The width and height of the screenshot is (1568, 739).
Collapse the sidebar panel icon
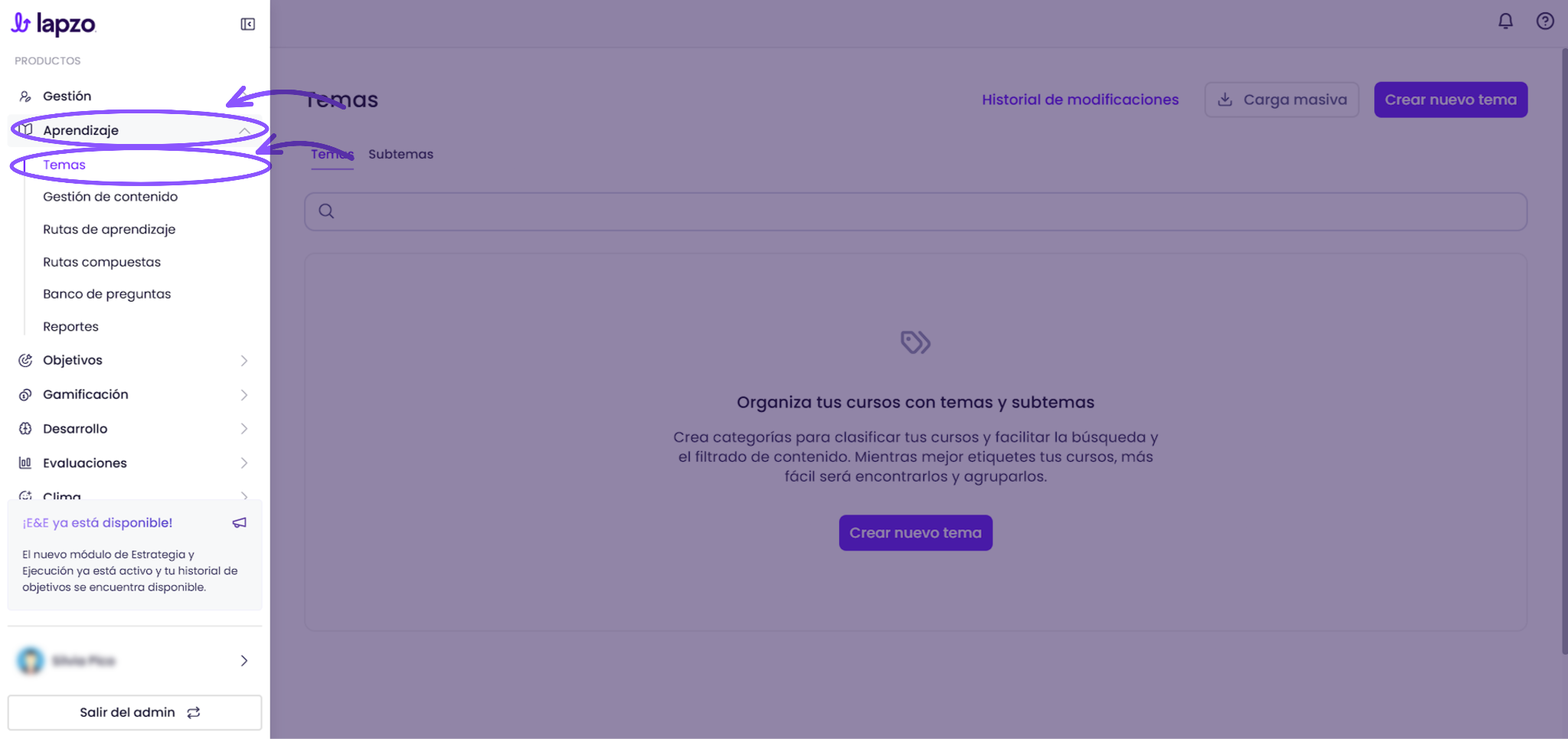[x=248, y=25]
